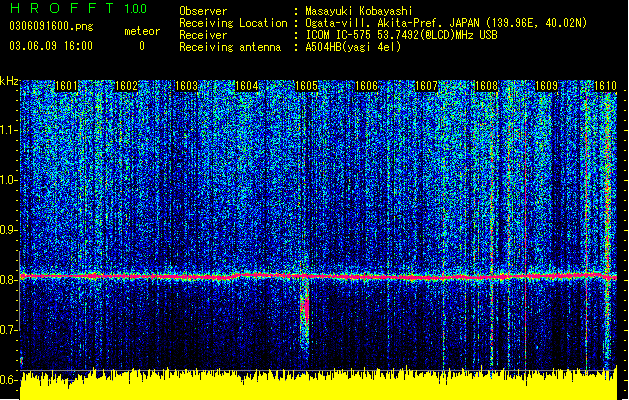Select the 1603 time marker
The image size is (629, 400).
click(x=187, y=86)
